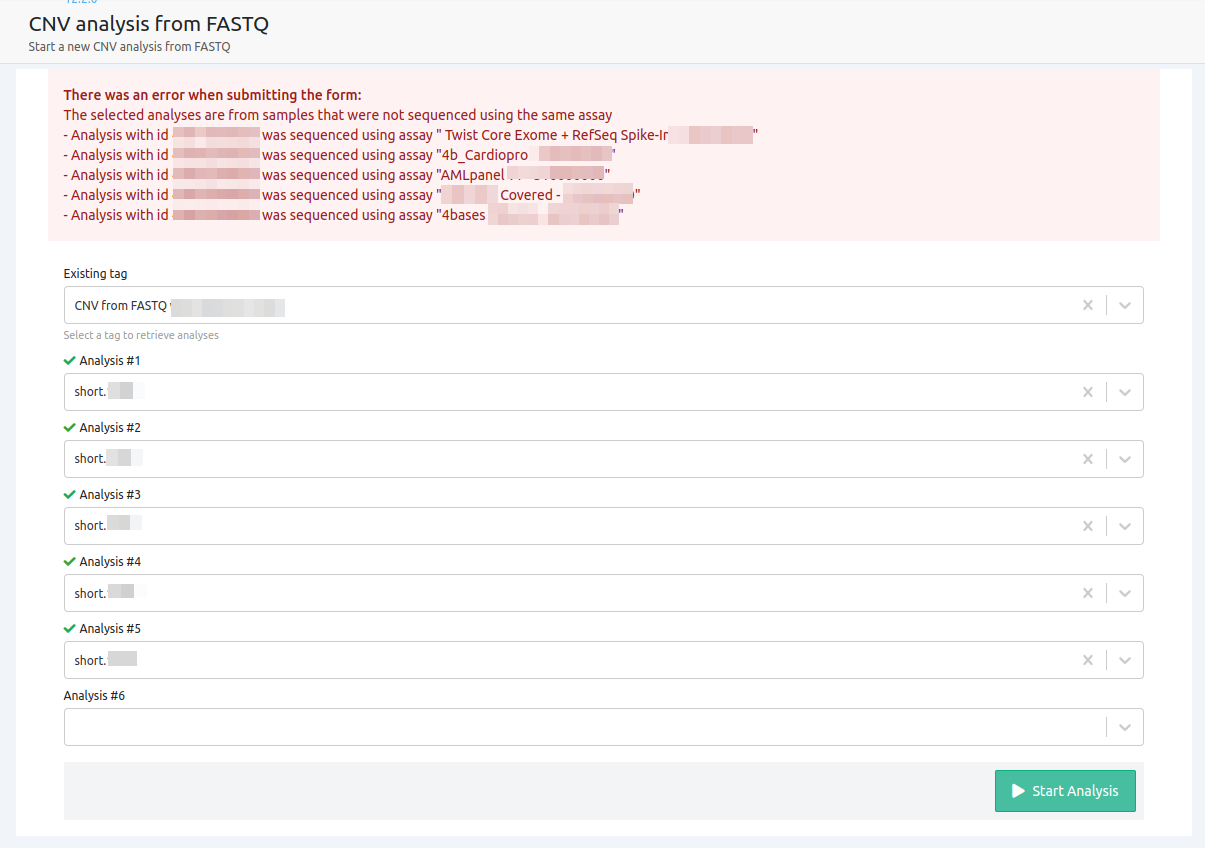Open the Analysis #5 dropdown arrow
Viewport: 1205px width, 848px height.
[x=1125, y=660]
